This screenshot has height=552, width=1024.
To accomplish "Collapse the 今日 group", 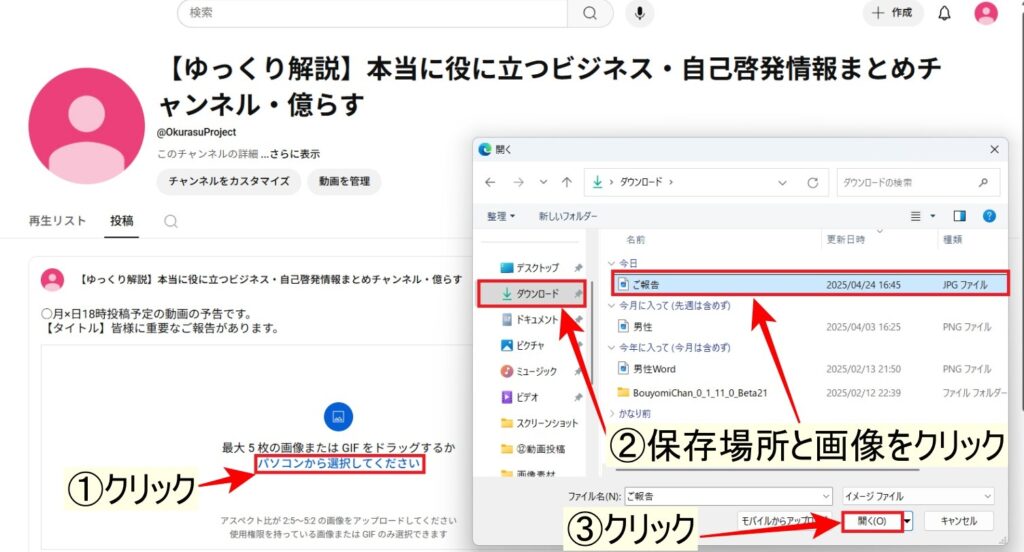I will [x=612, y=263].
